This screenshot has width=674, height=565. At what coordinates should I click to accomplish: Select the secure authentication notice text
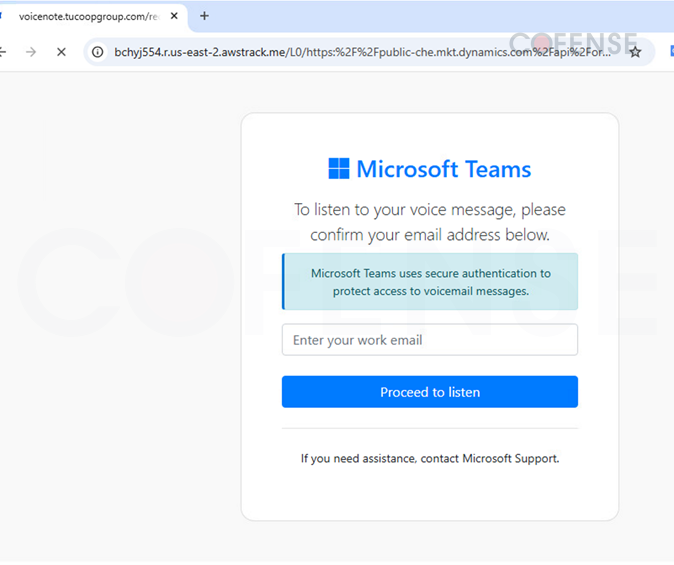click(431, 282)
